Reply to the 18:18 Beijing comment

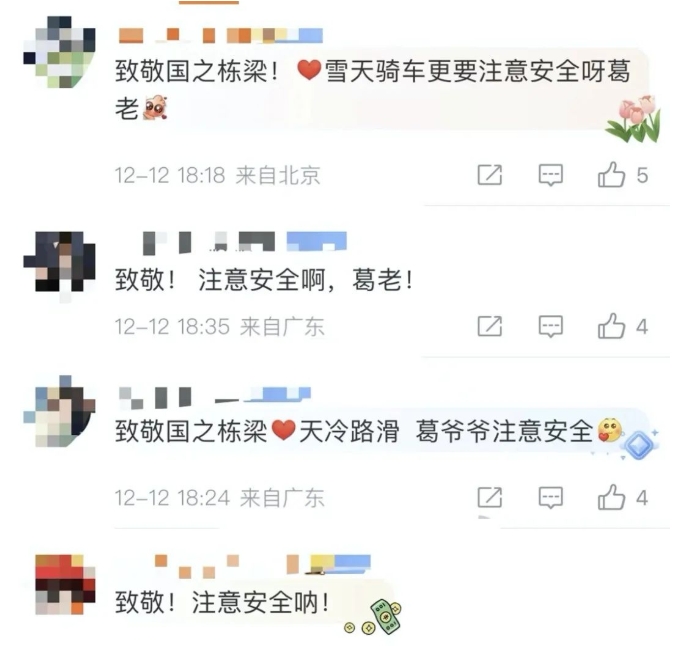tap(550, 175)
